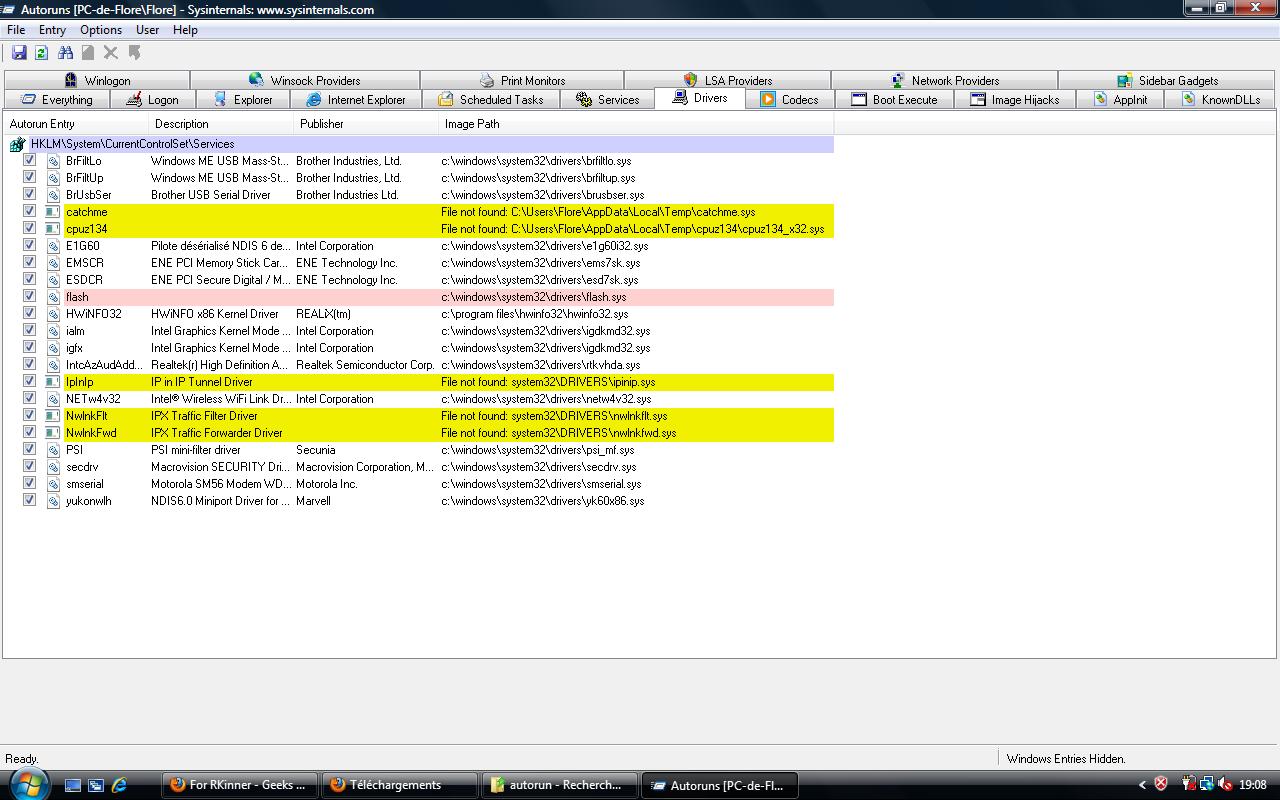Open the LSA Providers tab
1280x800 pixels.
click(727, 80)
